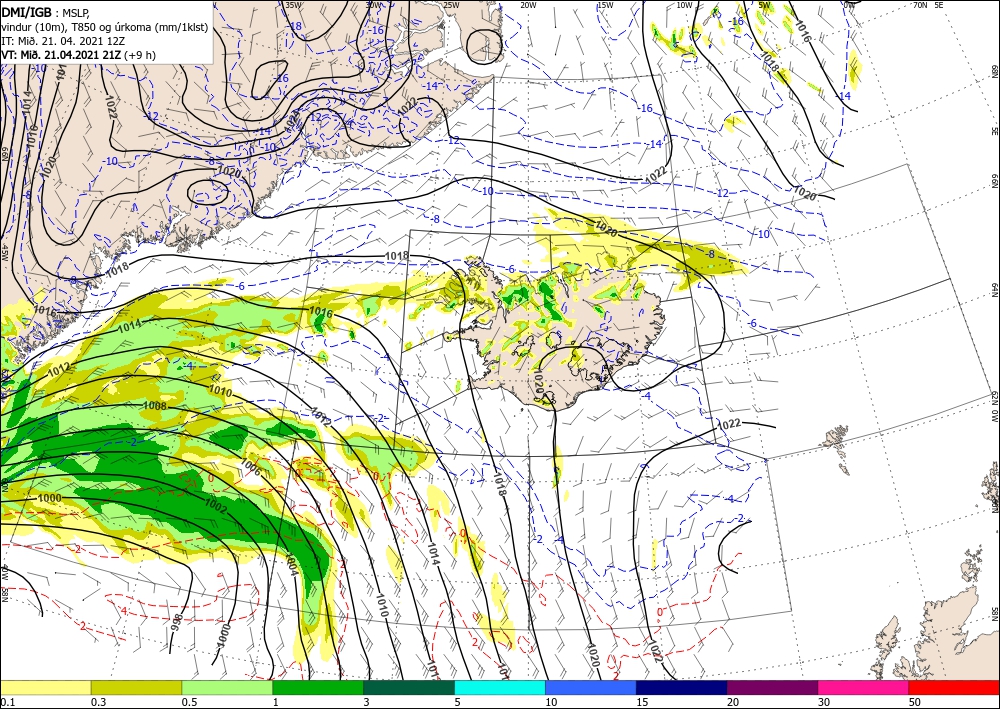Click the '0.5' legend scale value
This screenshot has width=1000, height=709.
189,702
